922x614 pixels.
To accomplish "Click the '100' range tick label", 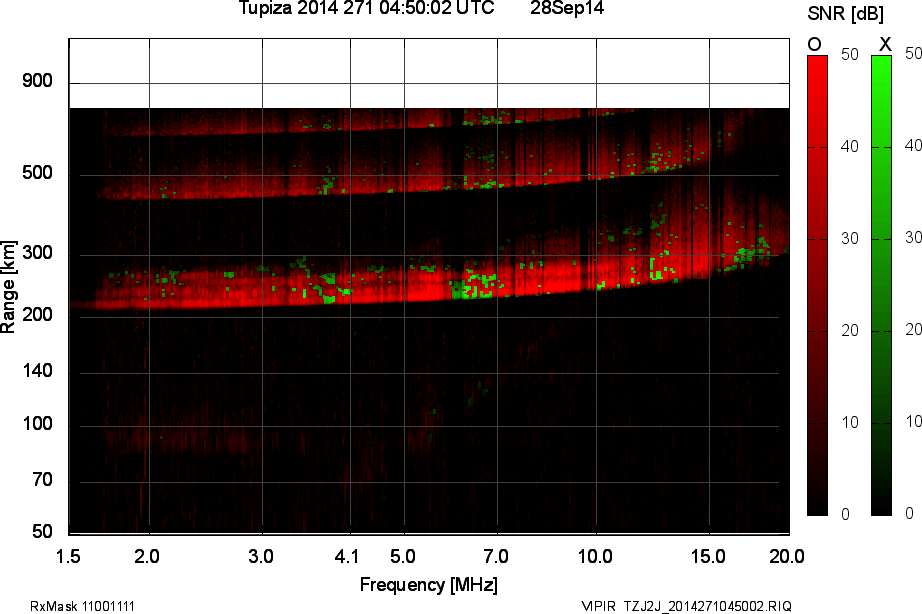I will (37, 423).
